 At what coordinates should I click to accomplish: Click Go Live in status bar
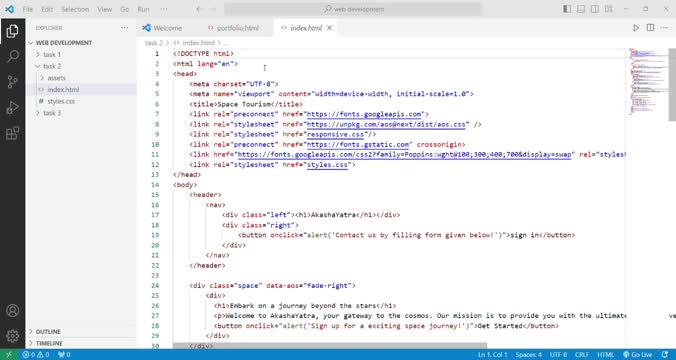(638, 355)
